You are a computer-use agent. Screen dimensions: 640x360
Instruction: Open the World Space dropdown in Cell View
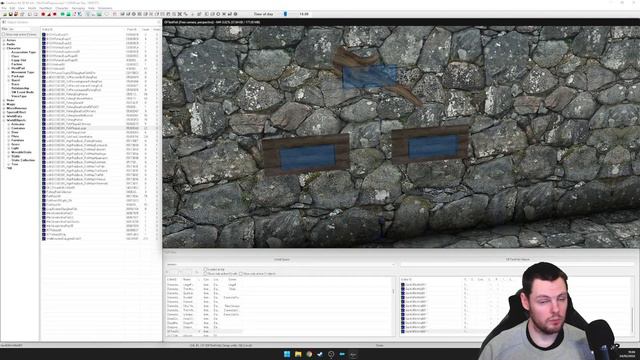pyautogui.click(x=281, y=264)
